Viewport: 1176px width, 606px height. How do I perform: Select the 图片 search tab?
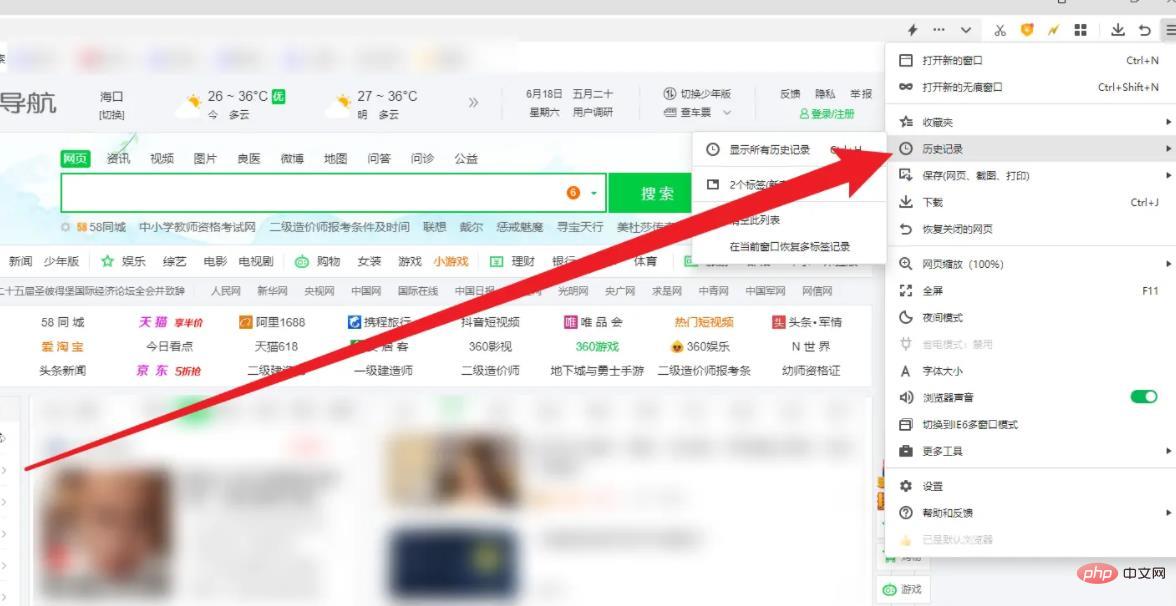click(205, 158)
